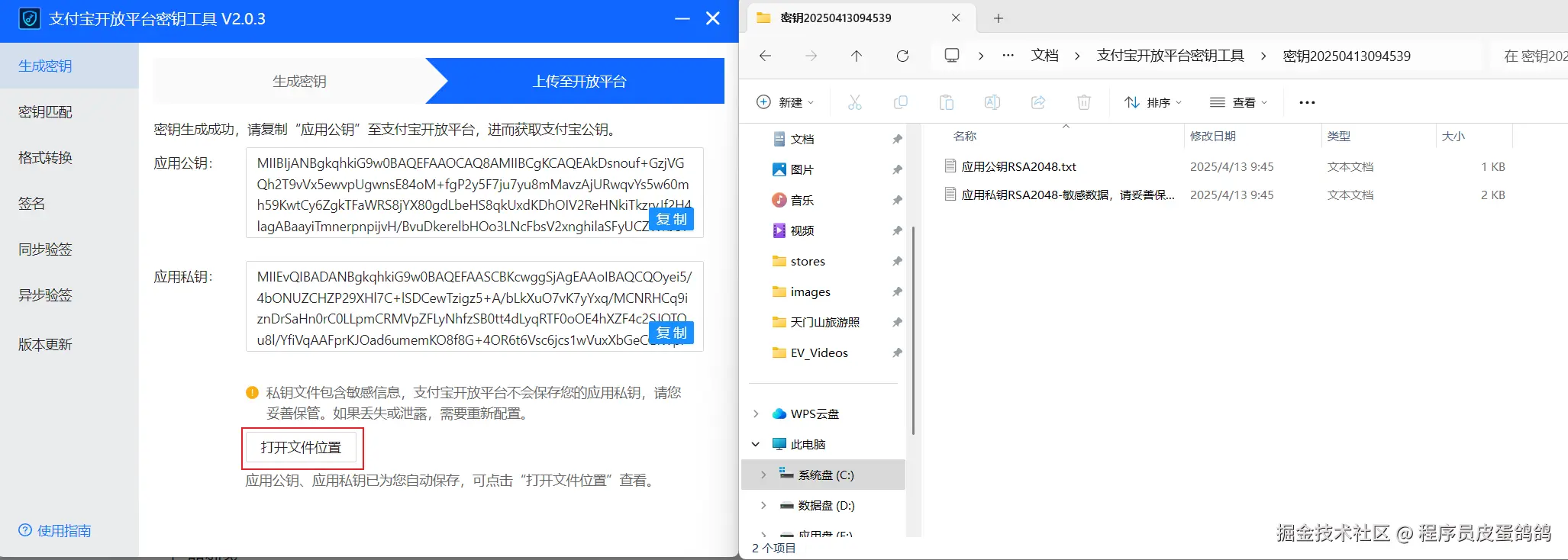Refresh the Explorer folder view
The image size is (1568, 560).
pos(902,56)
